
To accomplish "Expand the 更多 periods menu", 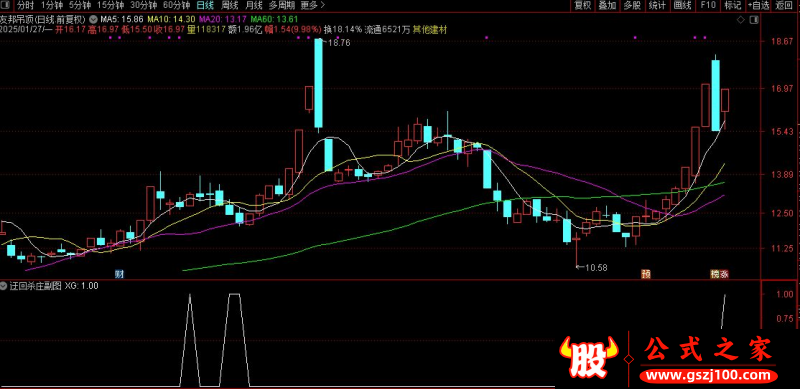I will tap(309, 6).
